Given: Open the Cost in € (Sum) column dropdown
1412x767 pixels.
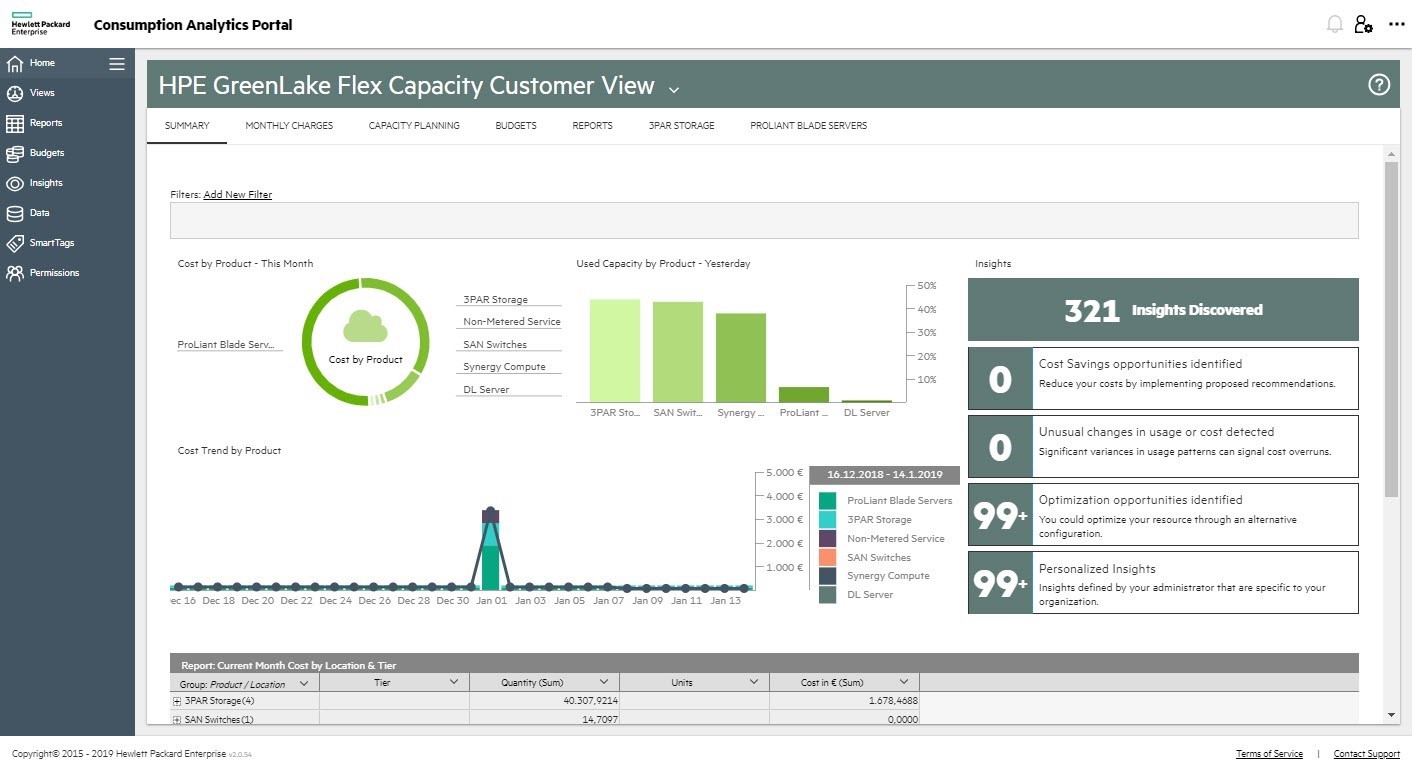Looking at the screenshot, I should (903, 682).
